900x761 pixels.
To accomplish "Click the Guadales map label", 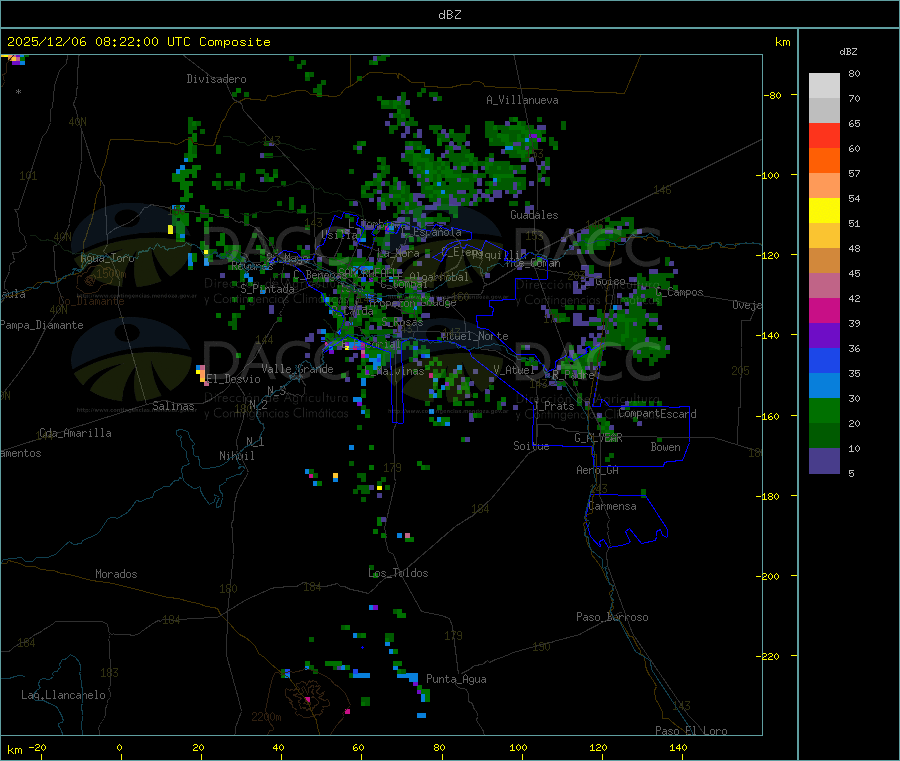I will (x=534, y=215).
